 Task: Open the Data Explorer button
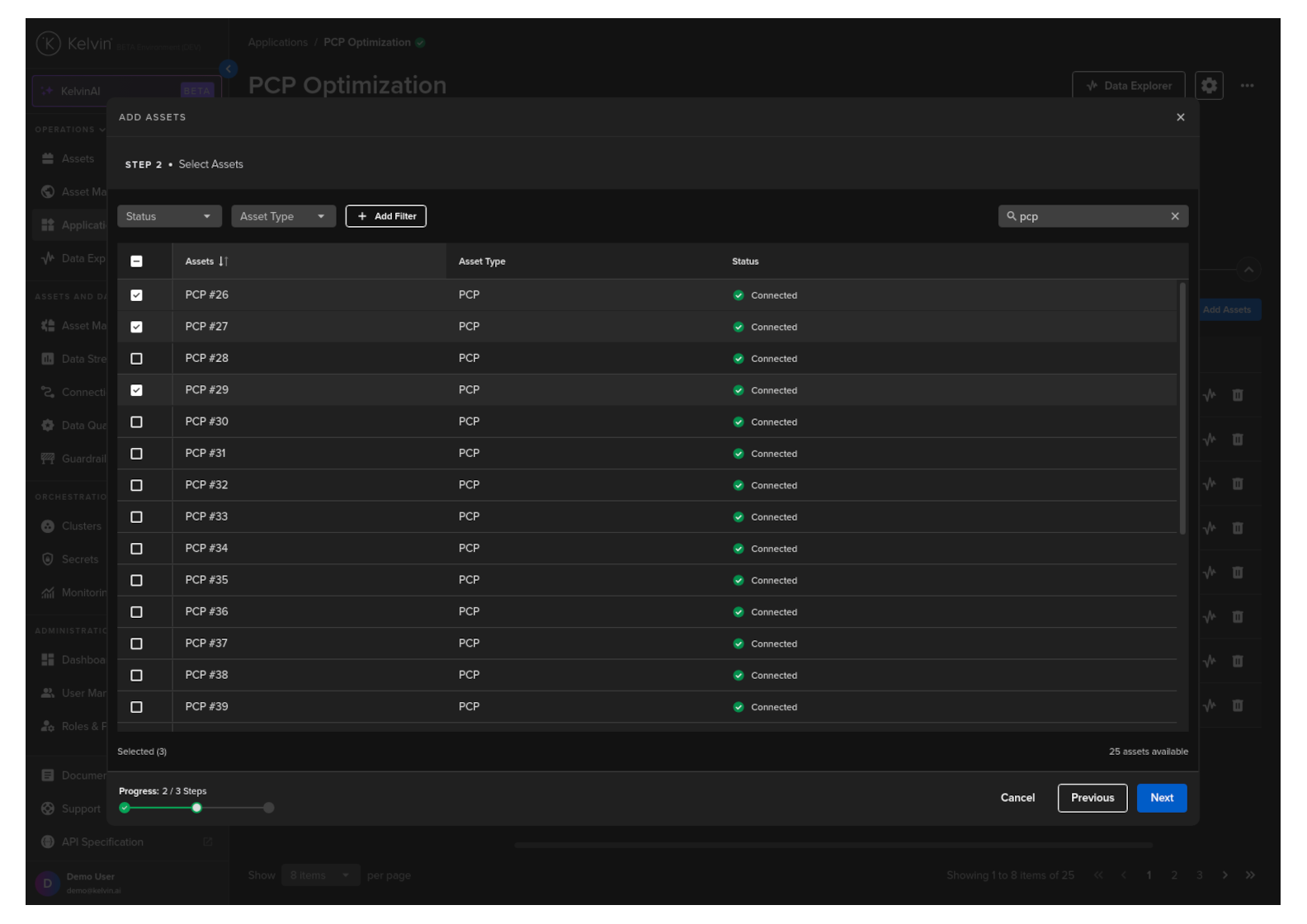coord(1128,86)
